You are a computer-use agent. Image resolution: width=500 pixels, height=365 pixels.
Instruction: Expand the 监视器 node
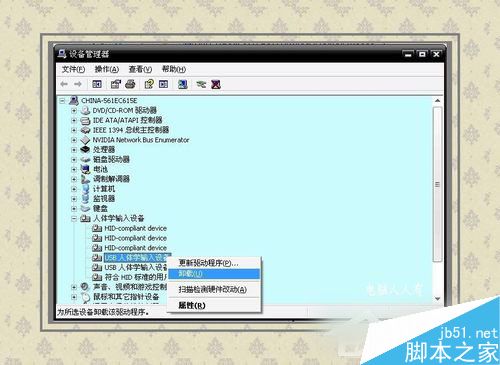[74, 199]
